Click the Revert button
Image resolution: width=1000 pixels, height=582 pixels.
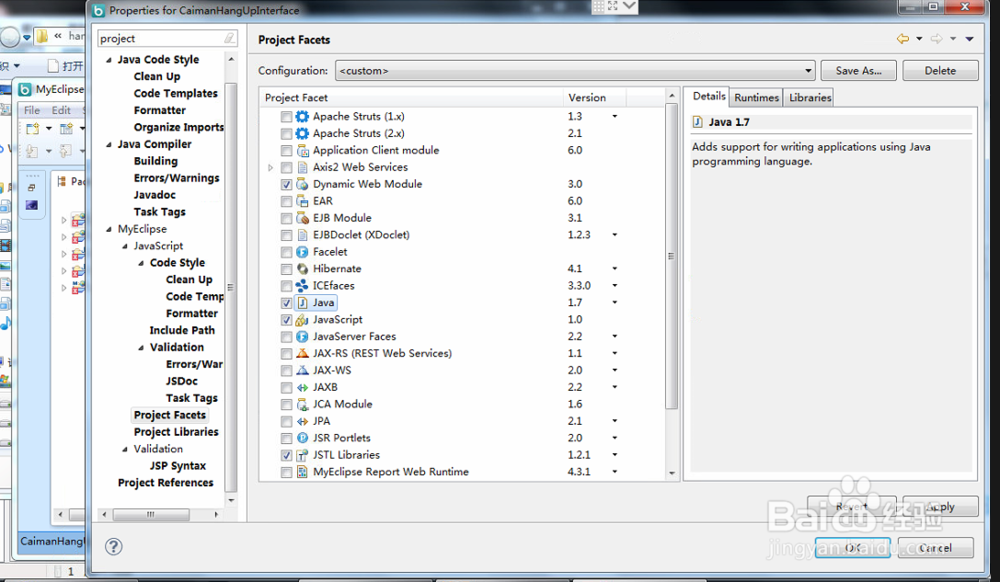pos(852,507)
